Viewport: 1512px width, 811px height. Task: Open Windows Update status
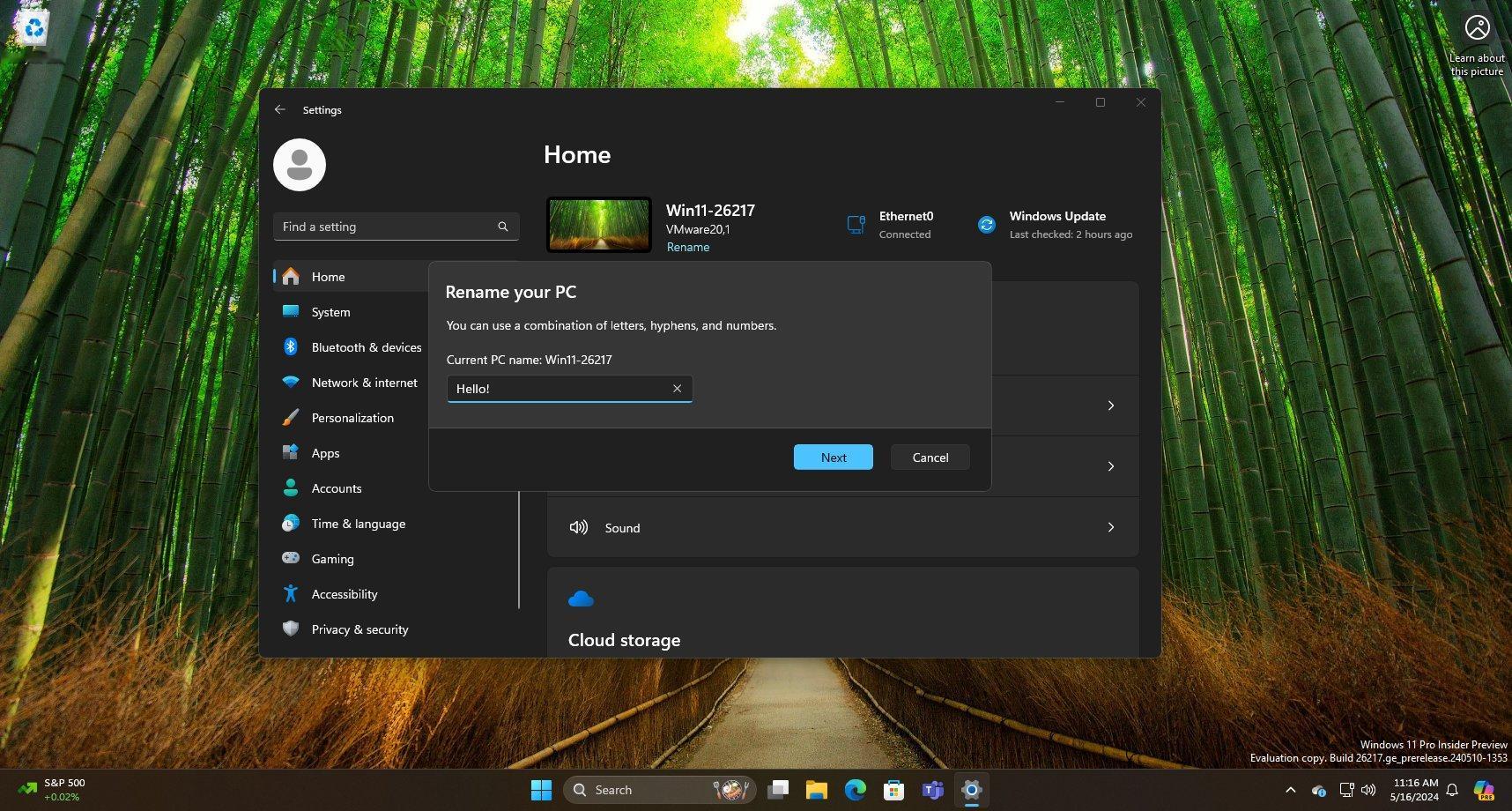tap(1056, 225)
